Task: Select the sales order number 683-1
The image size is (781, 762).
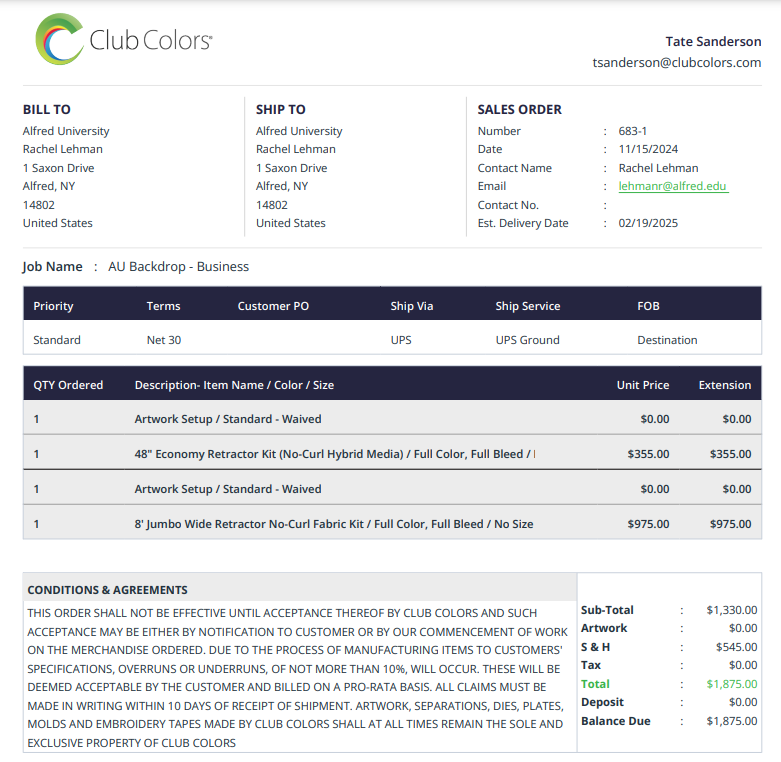Action: [632, 131]
